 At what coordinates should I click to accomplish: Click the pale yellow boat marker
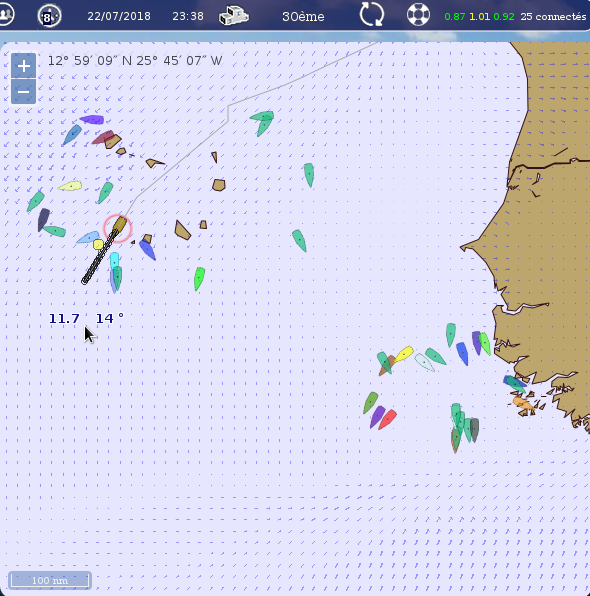70,186
